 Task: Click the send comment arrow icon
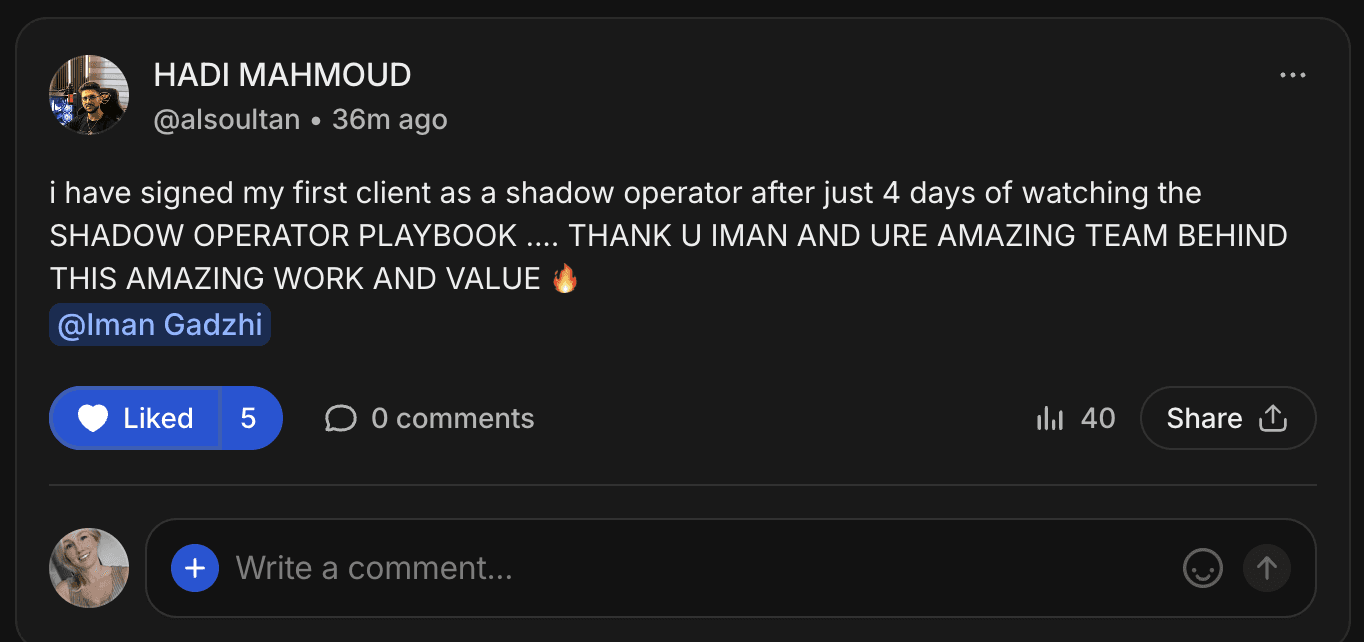(x=1267, y=568)
